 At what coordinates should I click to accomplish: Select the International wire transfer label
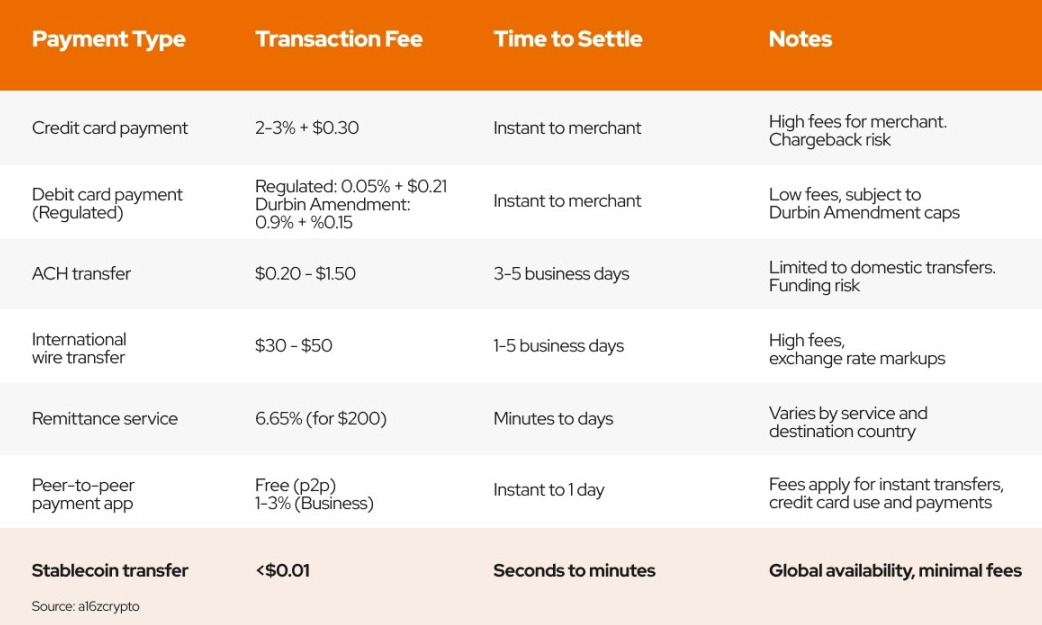coord(79,348)
